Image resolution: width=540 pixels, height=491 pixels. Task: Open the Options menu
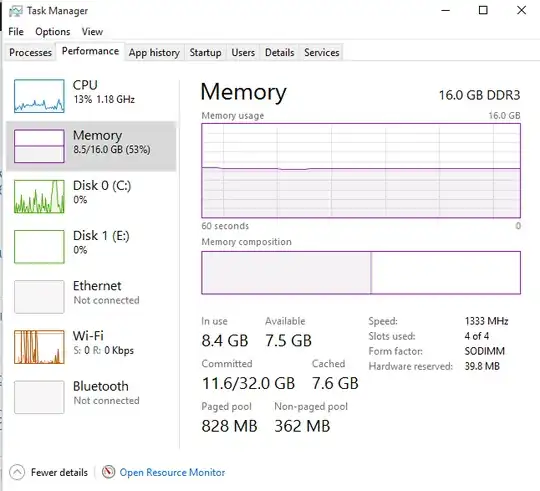53,32
